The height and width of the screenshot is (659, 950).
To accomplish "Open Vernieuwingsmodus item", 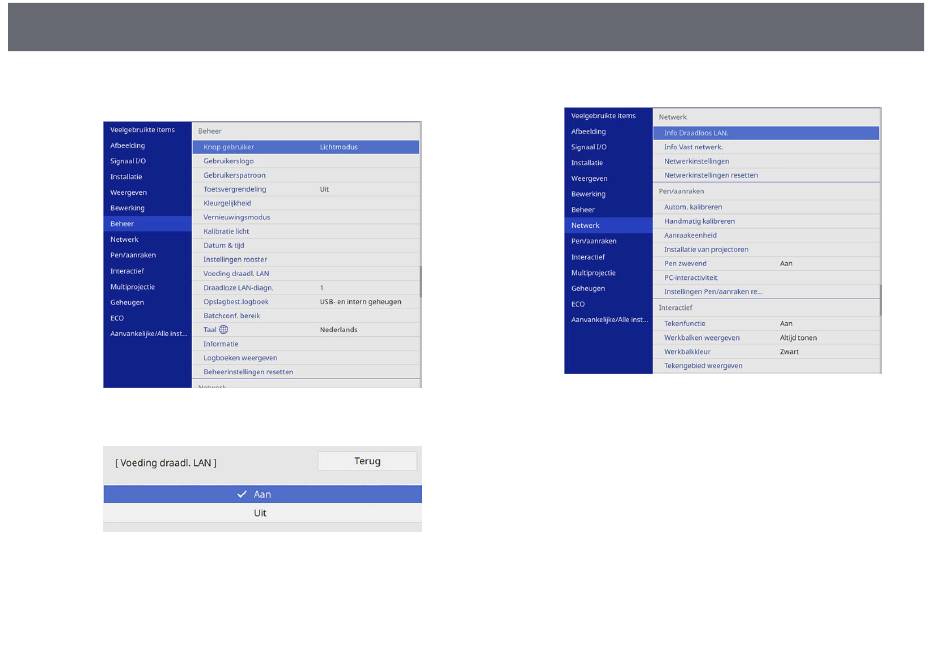I will (x=306, y=217).
